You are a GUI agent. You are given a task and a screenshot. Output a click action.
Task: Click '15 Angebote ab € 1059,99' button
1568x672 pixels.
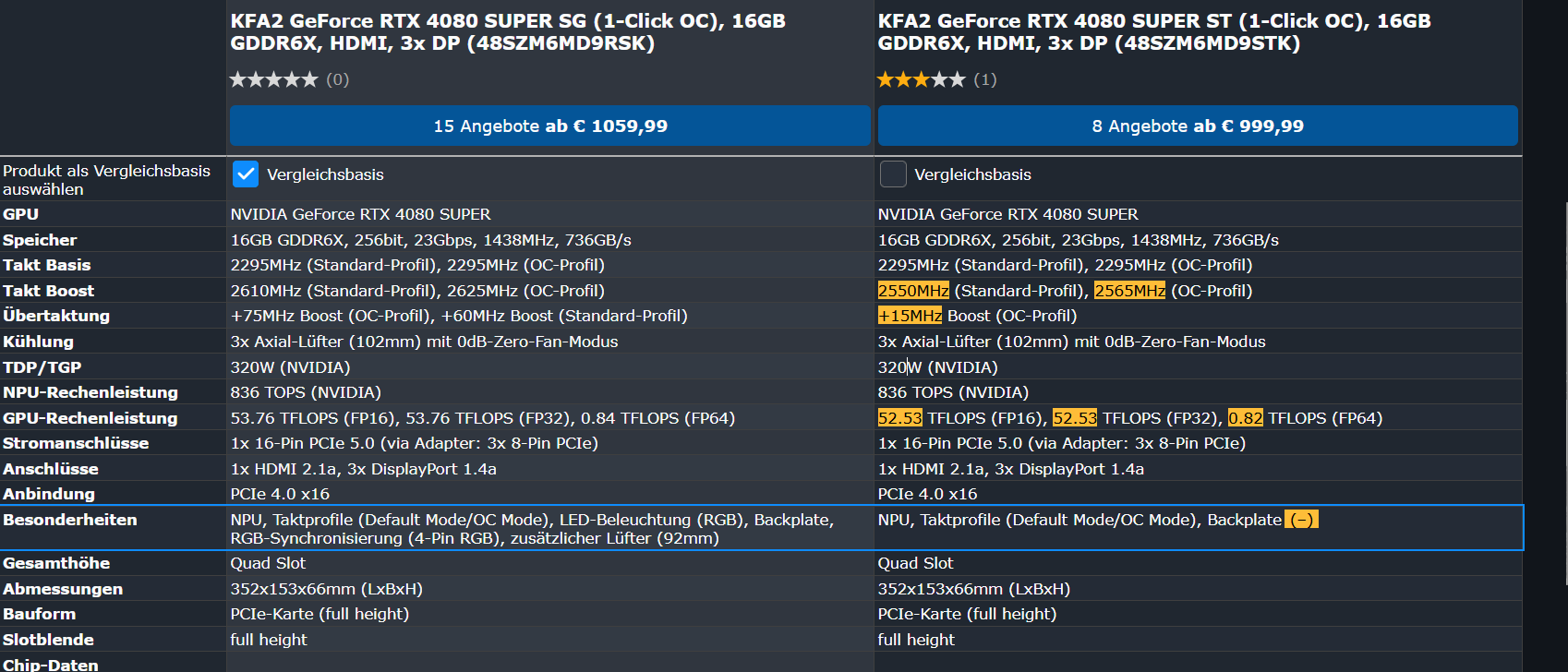tap(550, 126)
